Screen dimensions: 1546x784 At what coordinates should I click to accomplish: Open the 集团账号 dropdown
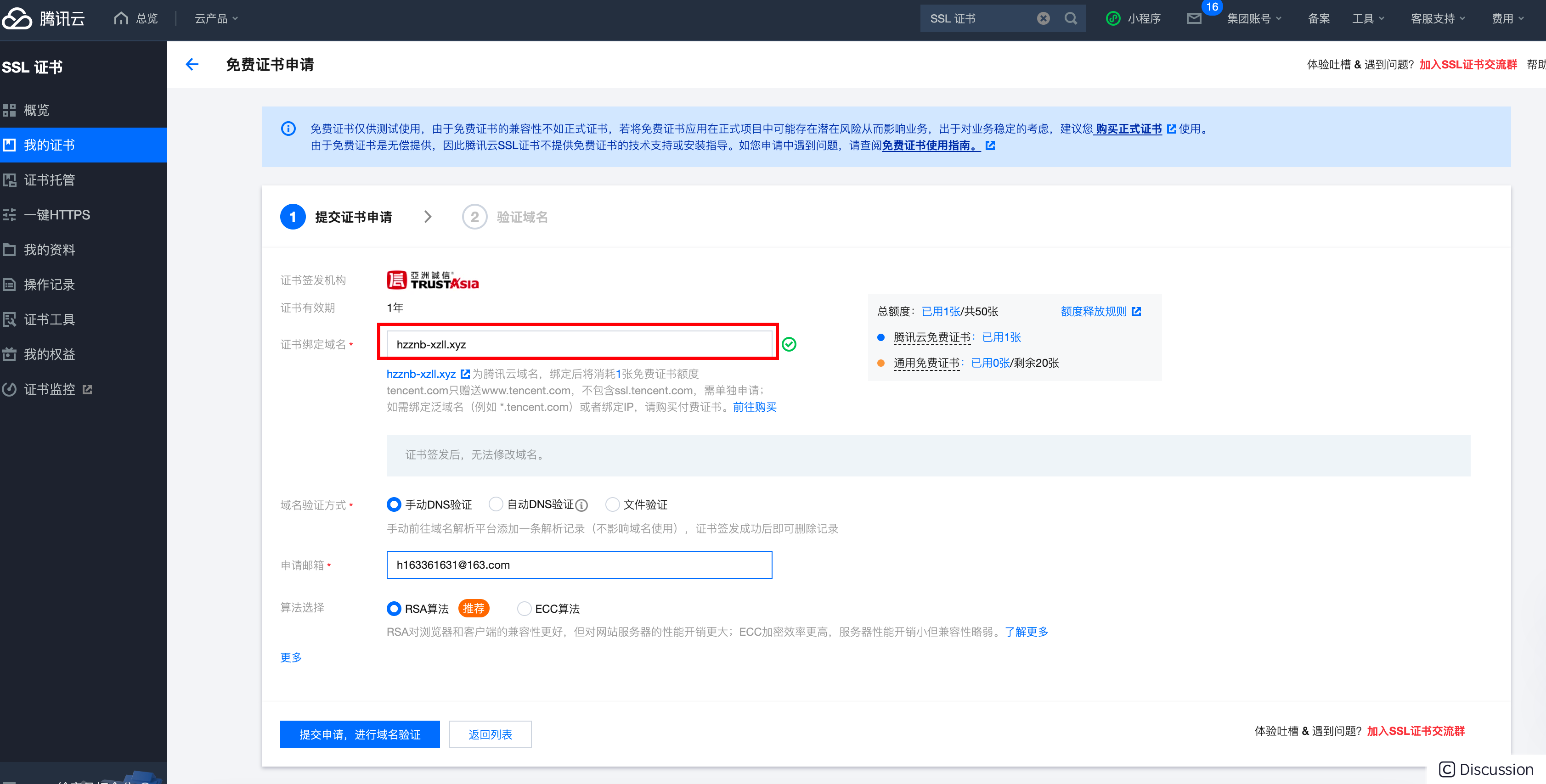(x=1254, y=19)
